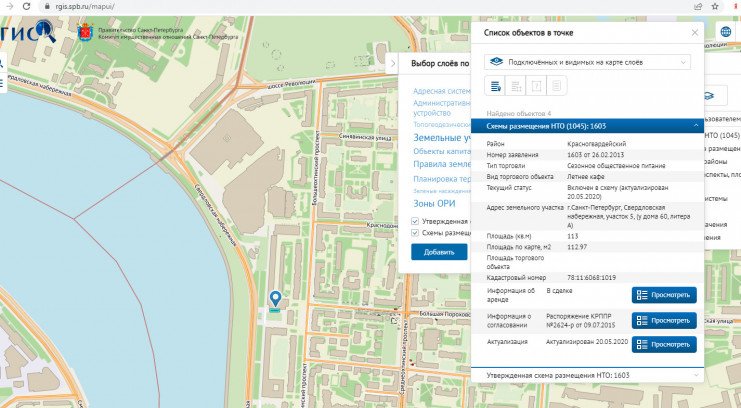This screenshot has height=408, width=741.
Task: Click the 'Добавить' button
Action: (x=438, y=253)
